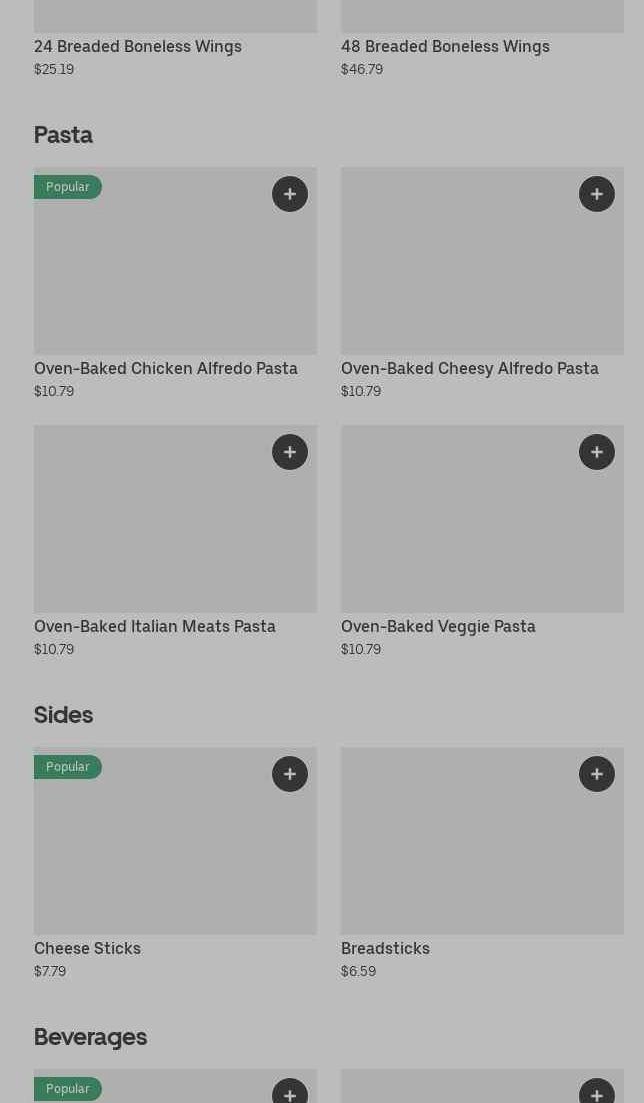Click the Cheese Sticks item name
This screenshot has width=644, height=1103.
87,948
